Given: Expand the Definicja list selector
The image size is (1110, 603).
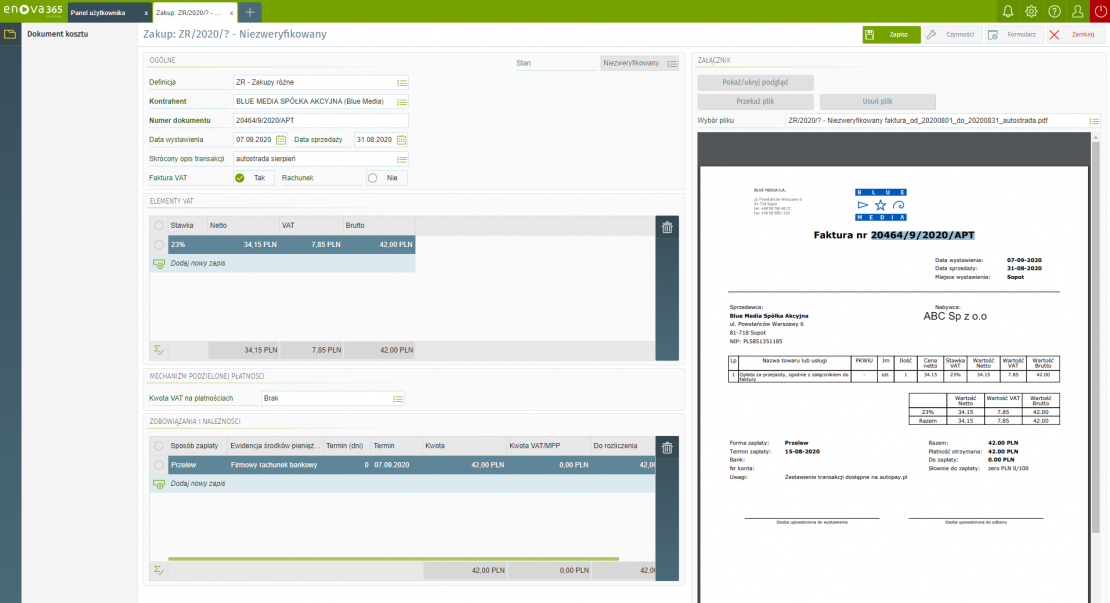Looking at the screenshot, I should pos(401,82).
